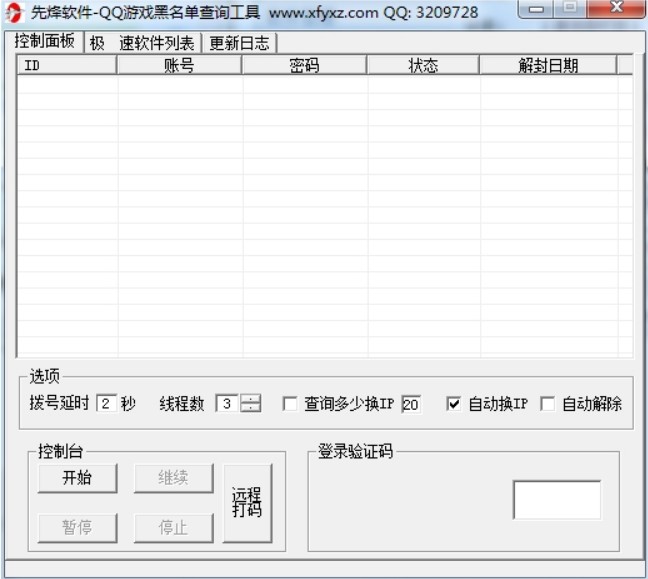Click the 密码 column header
The width and height of the screenshot is (648, 579).
coord(304,65)
